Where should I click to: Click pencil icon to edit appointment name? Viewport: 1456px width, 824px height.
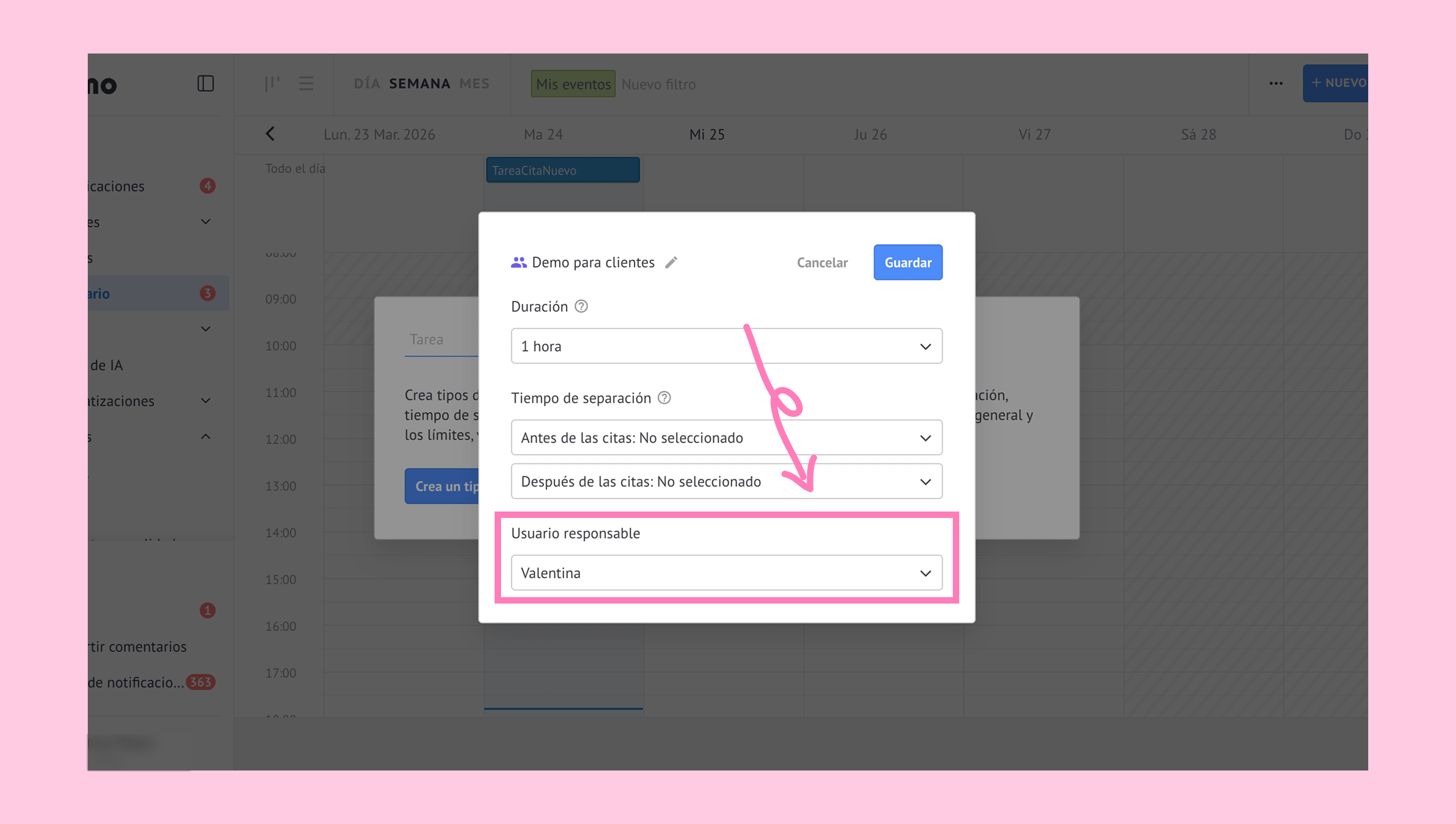671,263
